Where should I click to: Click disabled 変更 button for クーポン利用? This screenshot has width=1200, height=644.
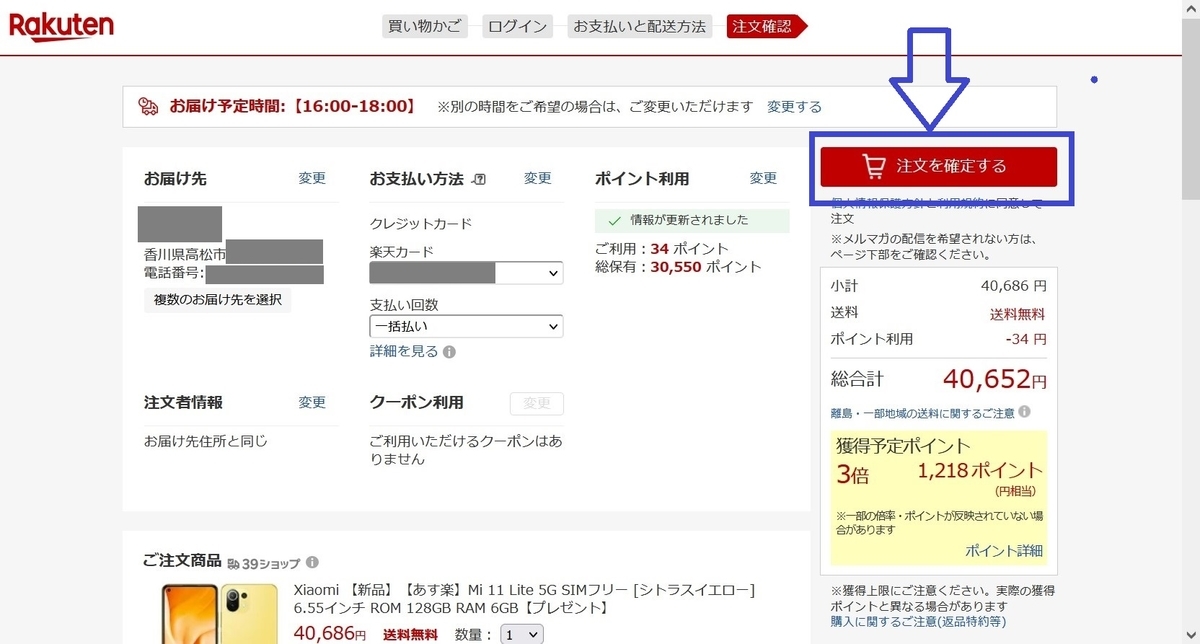pos(537,403)
